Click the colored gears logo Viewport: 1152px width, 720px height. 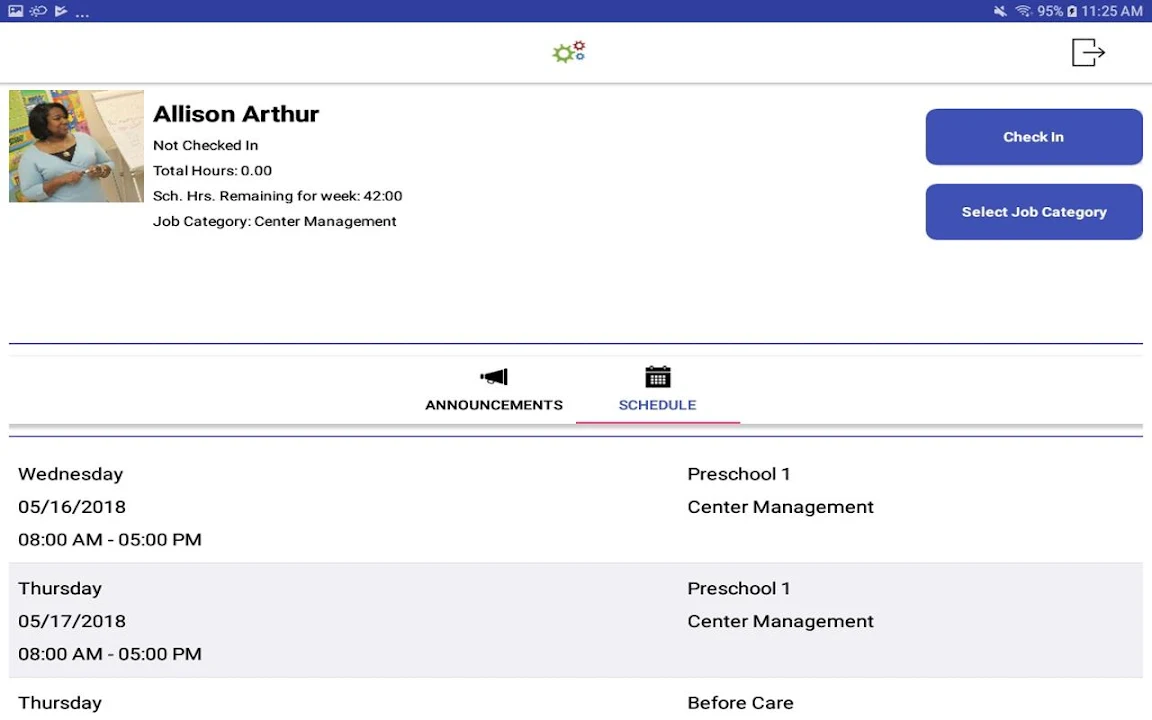coord(569,52)
